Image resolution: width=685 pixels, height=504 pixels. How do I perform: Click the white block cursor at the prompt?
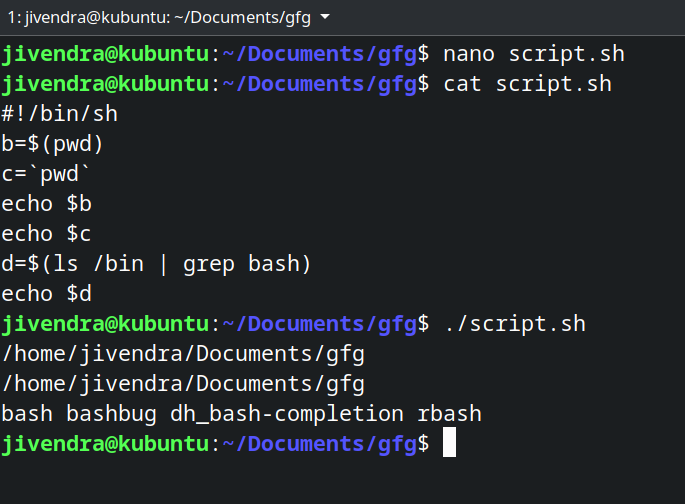pyautogui.click(x=449, y=442)
